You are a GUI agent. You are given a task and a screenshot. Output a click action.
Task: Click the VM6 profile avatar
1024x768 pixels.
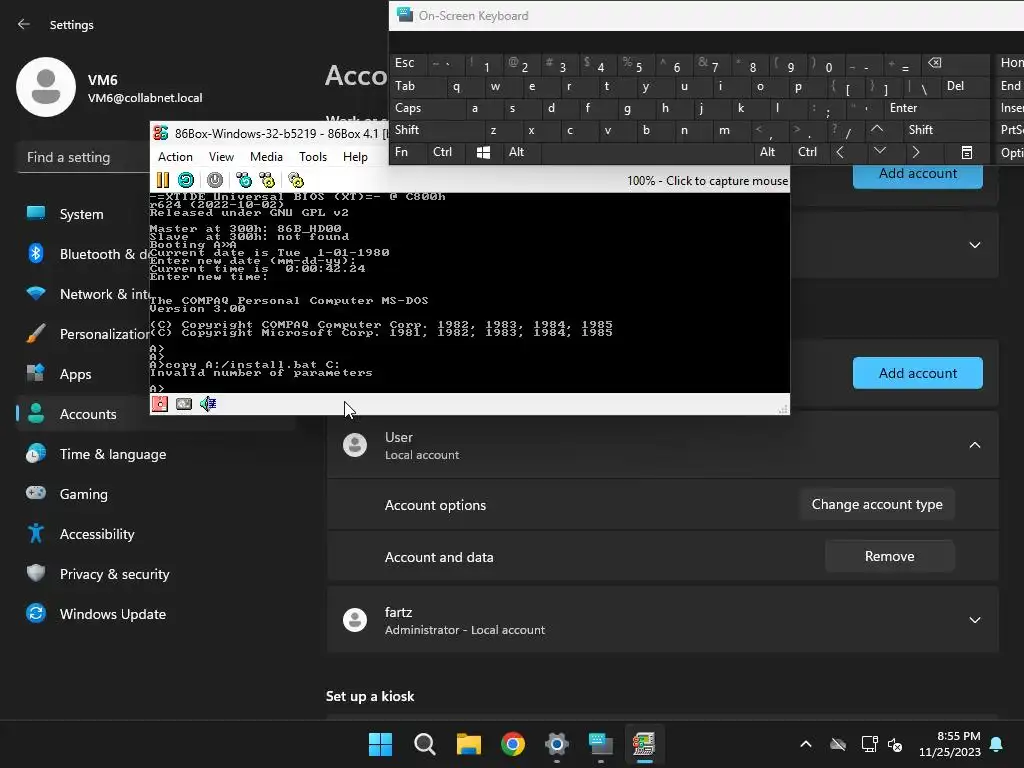coord(46,87)
